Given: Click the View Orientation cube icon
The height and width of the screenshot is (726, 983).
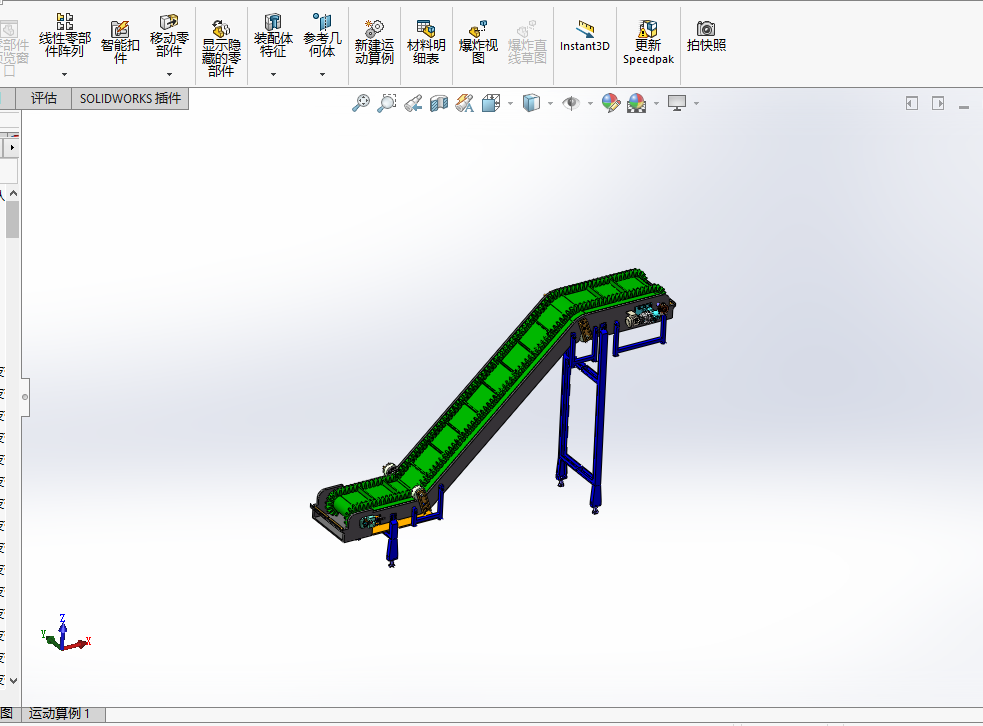Looking at the screenshot, I should click(x=491, y=103).
